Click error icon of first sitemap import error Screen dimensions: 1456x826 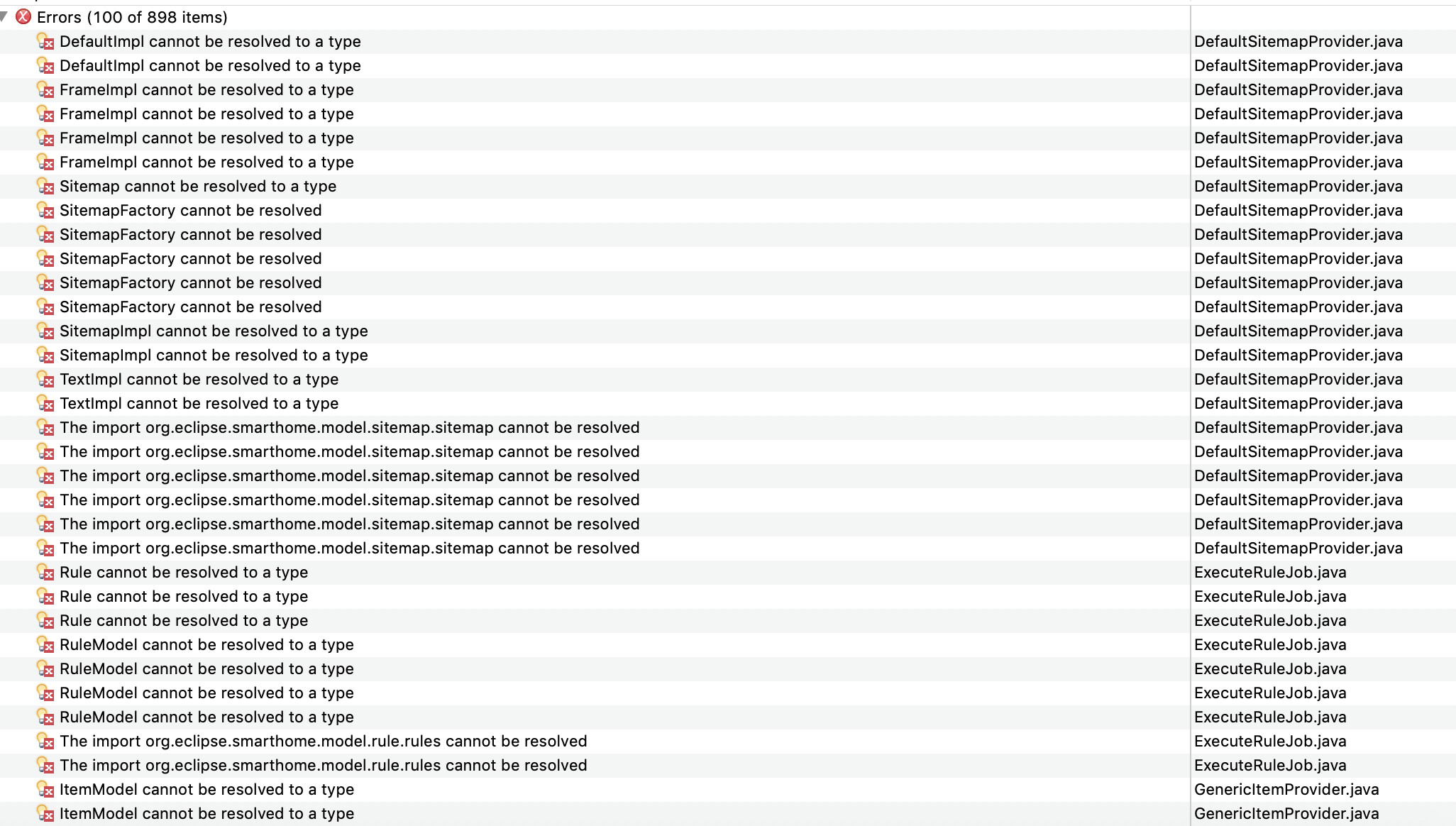pos(45,428)
